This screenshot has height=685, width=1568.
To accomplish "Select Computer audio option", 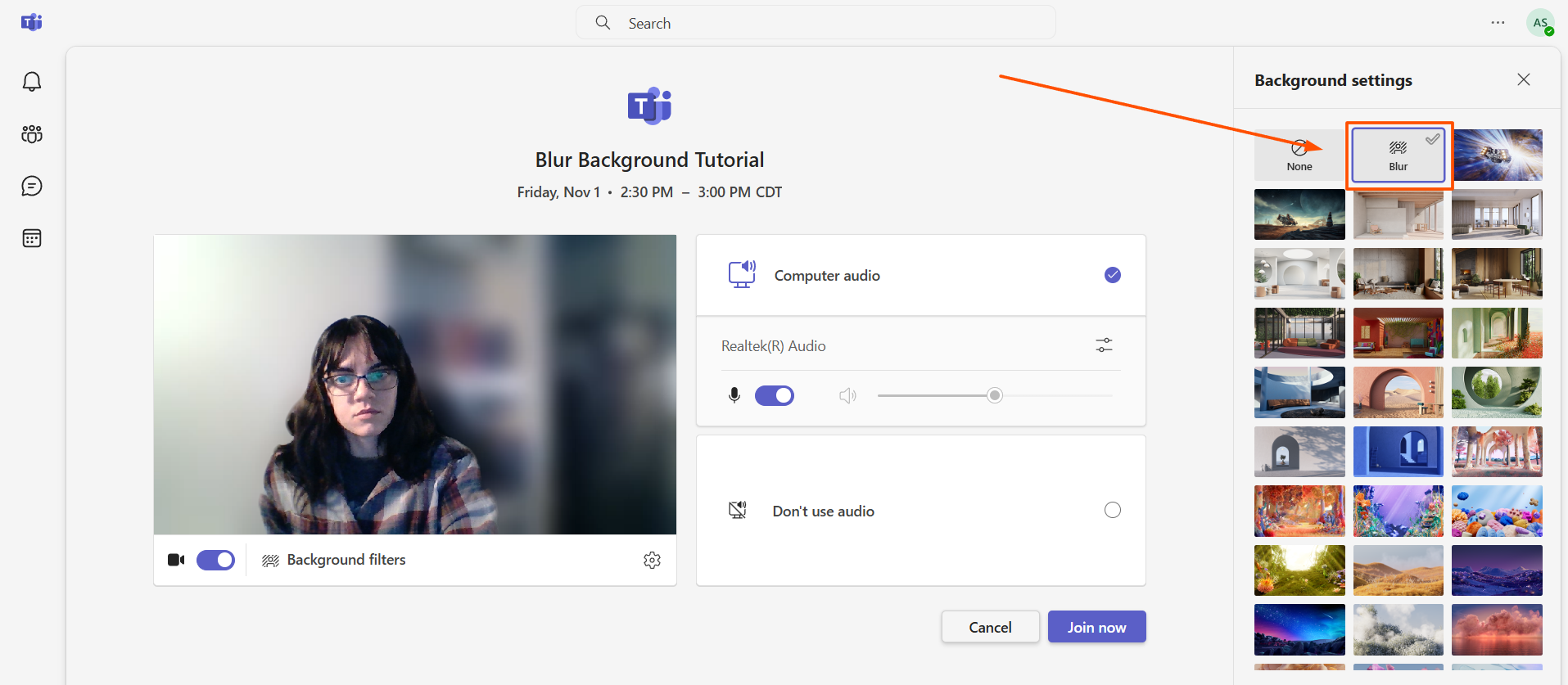I will (920, 276).
